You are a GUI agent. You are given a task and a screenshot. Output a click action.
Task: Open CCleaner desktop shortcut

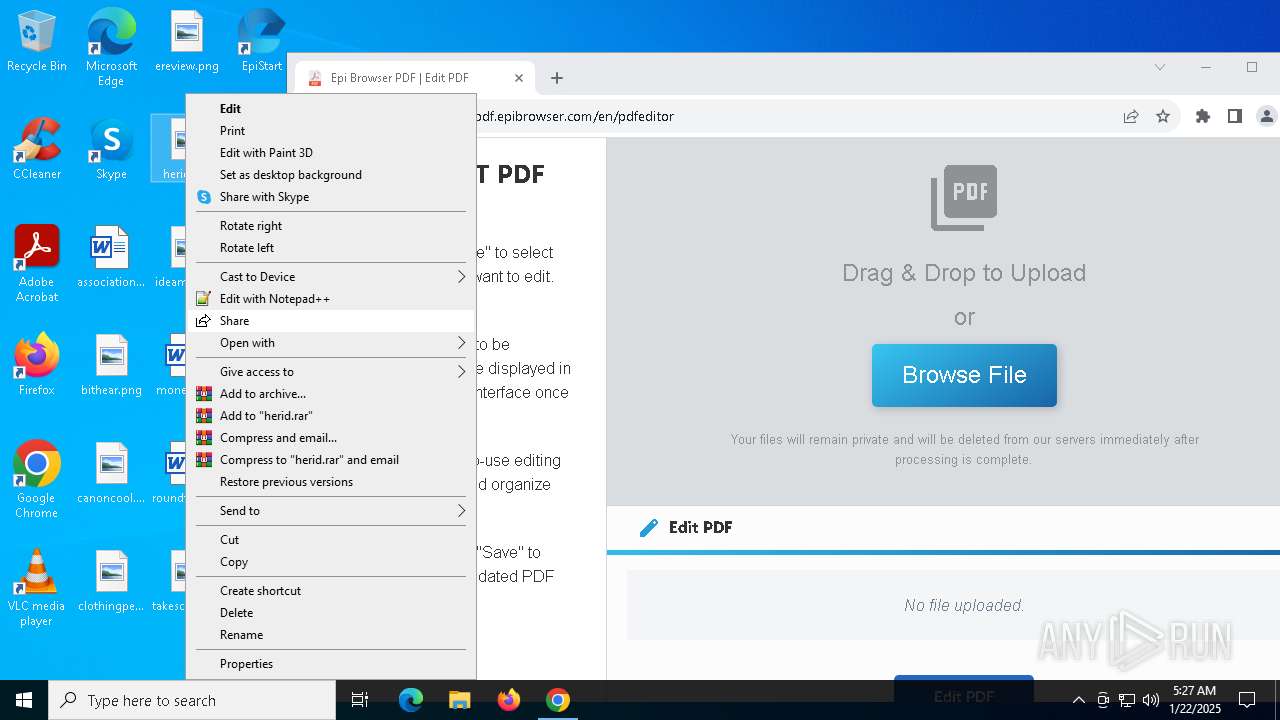click(37, 149)
